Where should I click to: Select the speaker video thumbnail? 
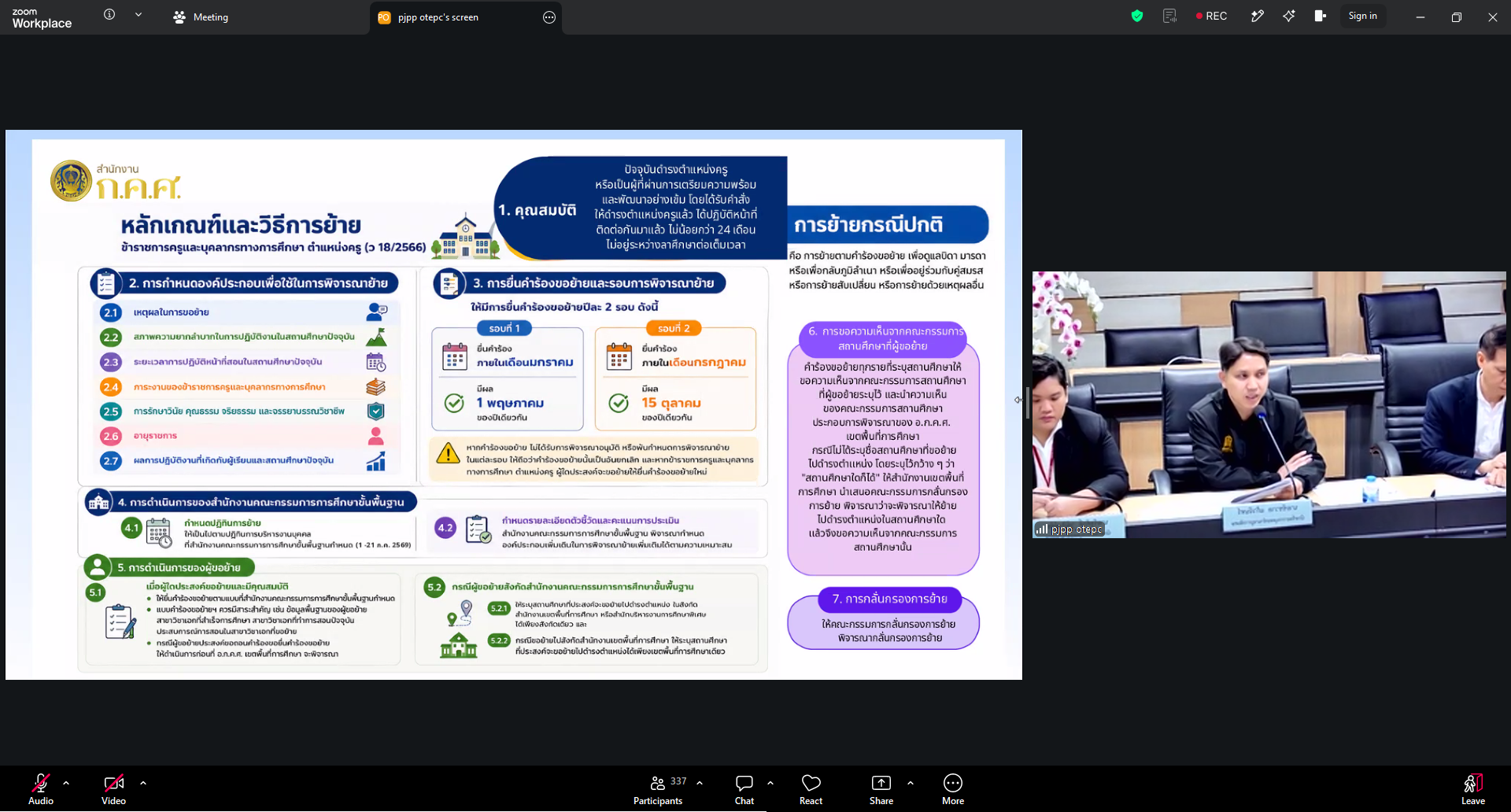pyautogui.click(x=1269, y=404)
